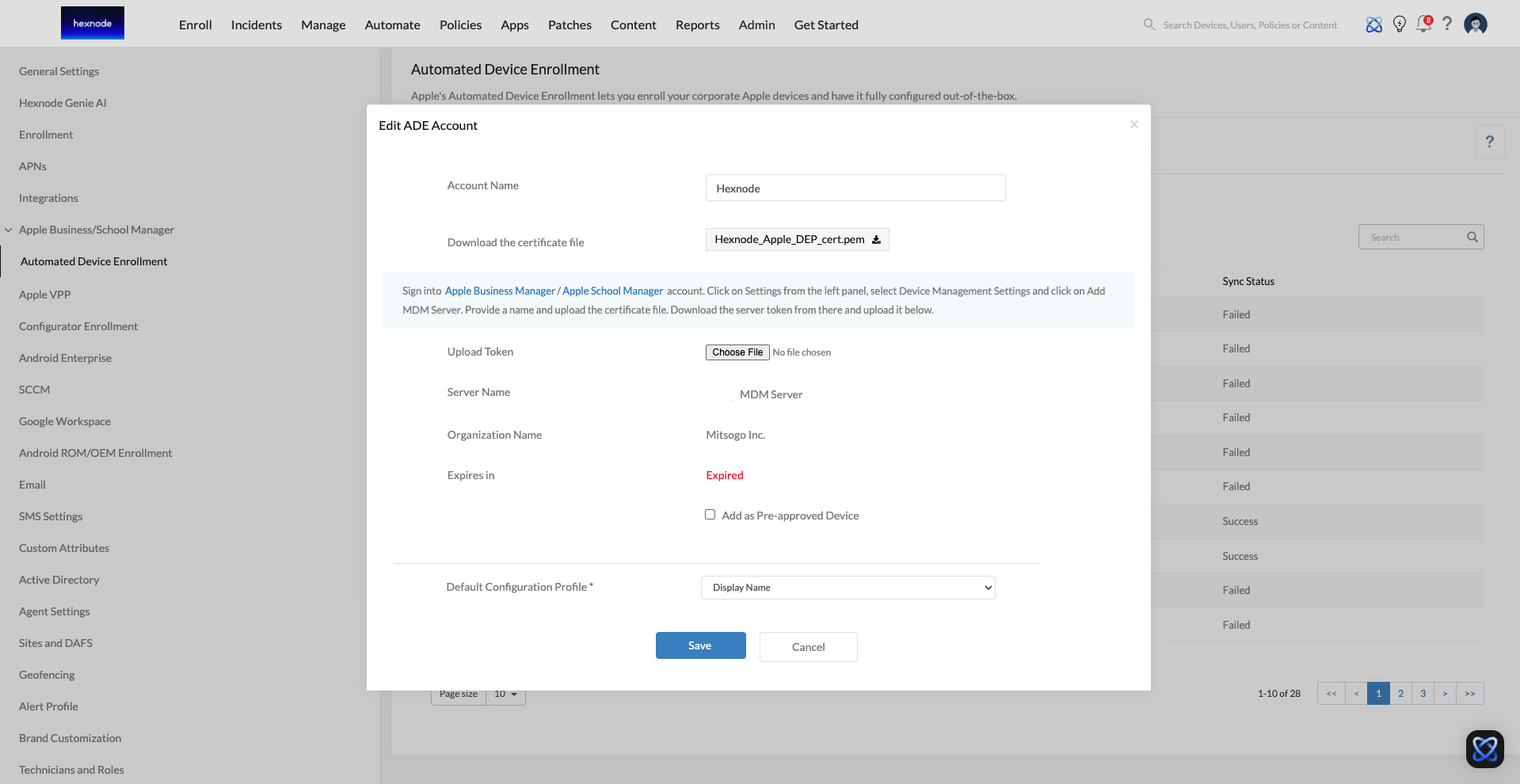
Task: Open the notifications bell icon
Action: tap(1424, 24)
